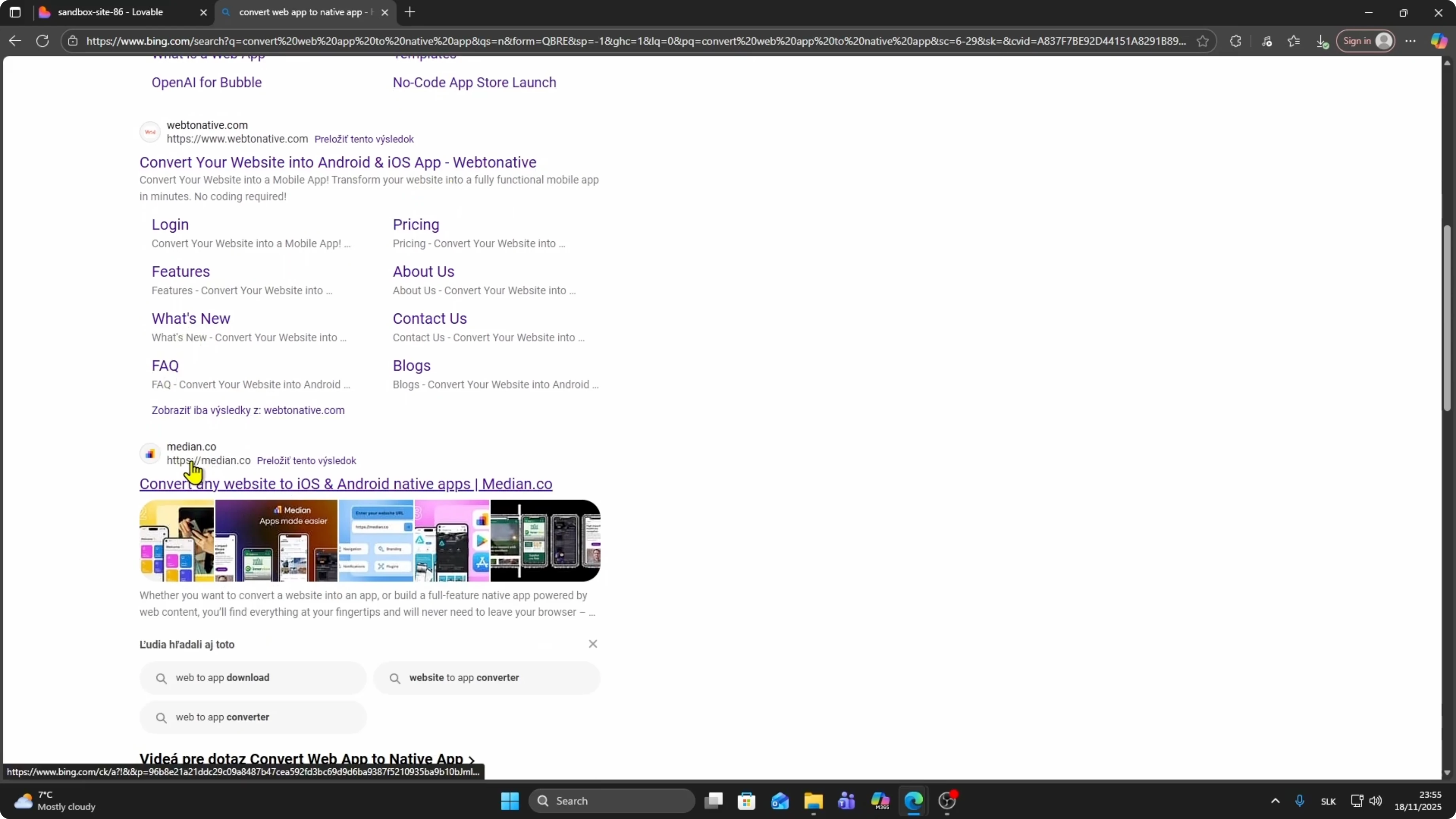
Task: Open Microsoft Store from taskbar
Action: pyautogui.click(x=747, y=801)
